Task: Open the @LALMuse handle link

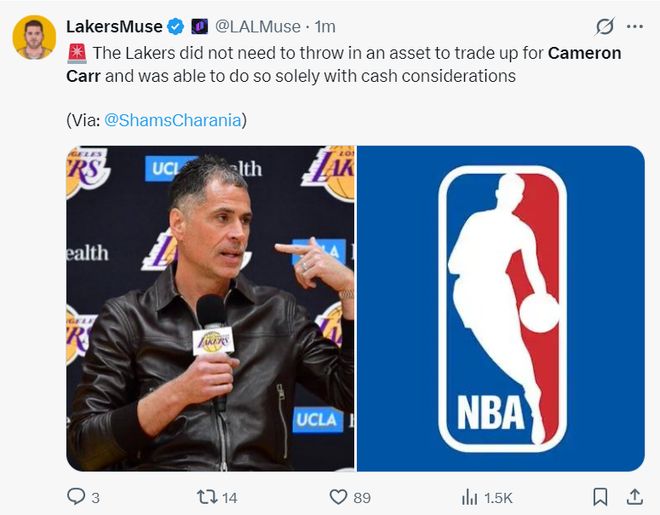Action: [258, 27]
